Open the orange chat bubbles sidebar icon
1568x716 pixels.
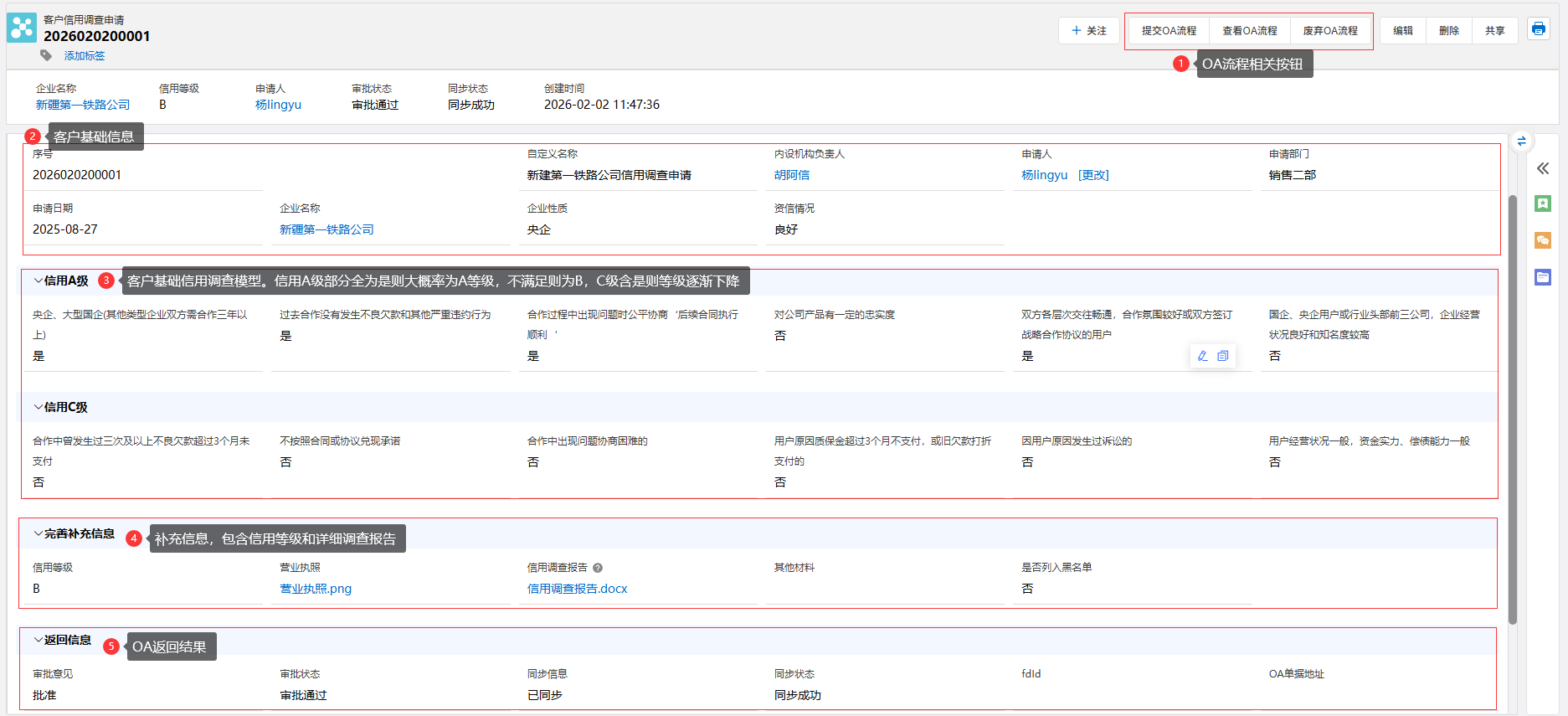pos(1542,240)
